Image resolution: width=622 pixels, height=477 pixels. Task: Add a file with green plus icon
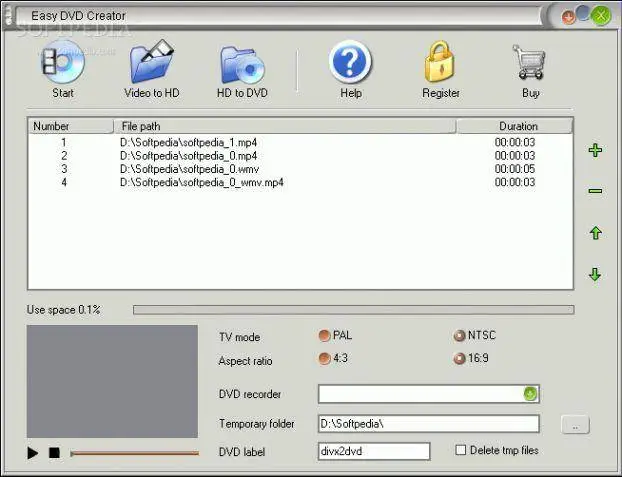pyautogui.click(x=595, y=150)
